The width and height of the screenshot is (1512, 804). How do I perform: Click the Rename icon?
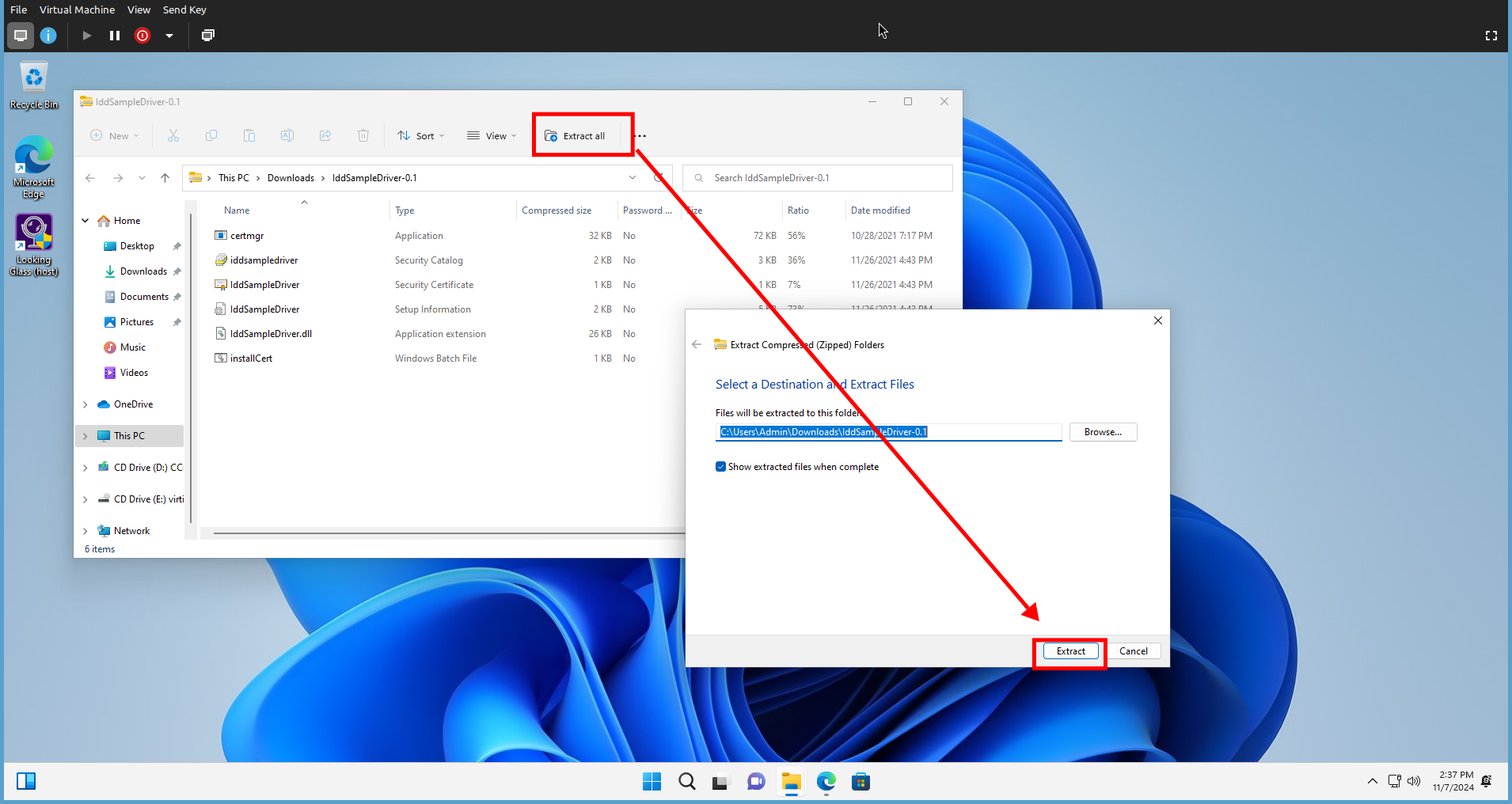pos(287,136)
